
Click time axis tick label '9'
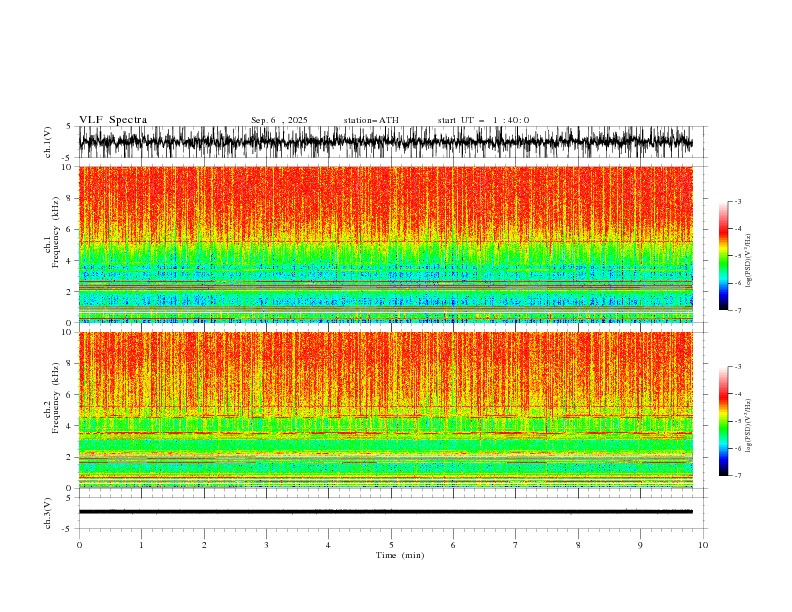click(x=640, y=545)
